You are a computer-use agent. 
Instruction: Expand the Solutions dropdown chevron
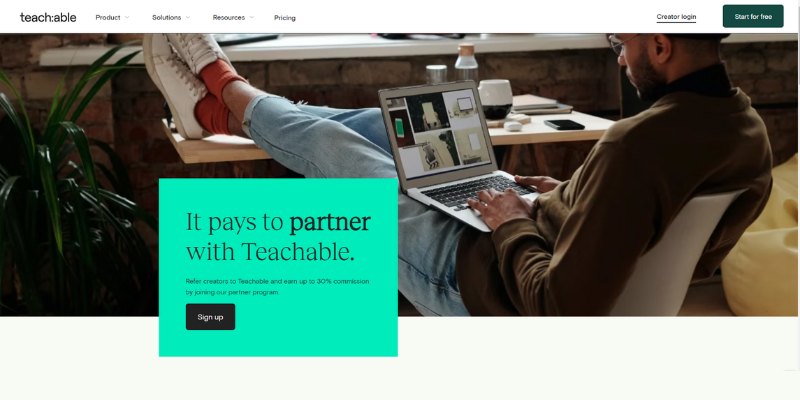click(188, 17)
